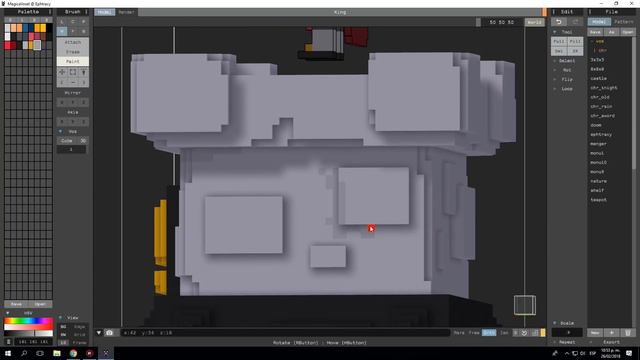Open Palette panel options dots

50,12
